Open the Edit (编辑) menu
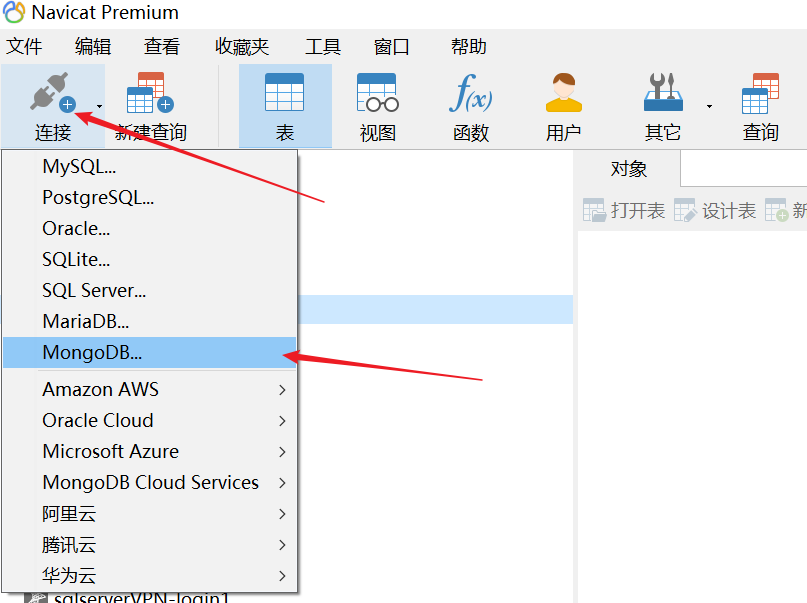 coord(93,46)
